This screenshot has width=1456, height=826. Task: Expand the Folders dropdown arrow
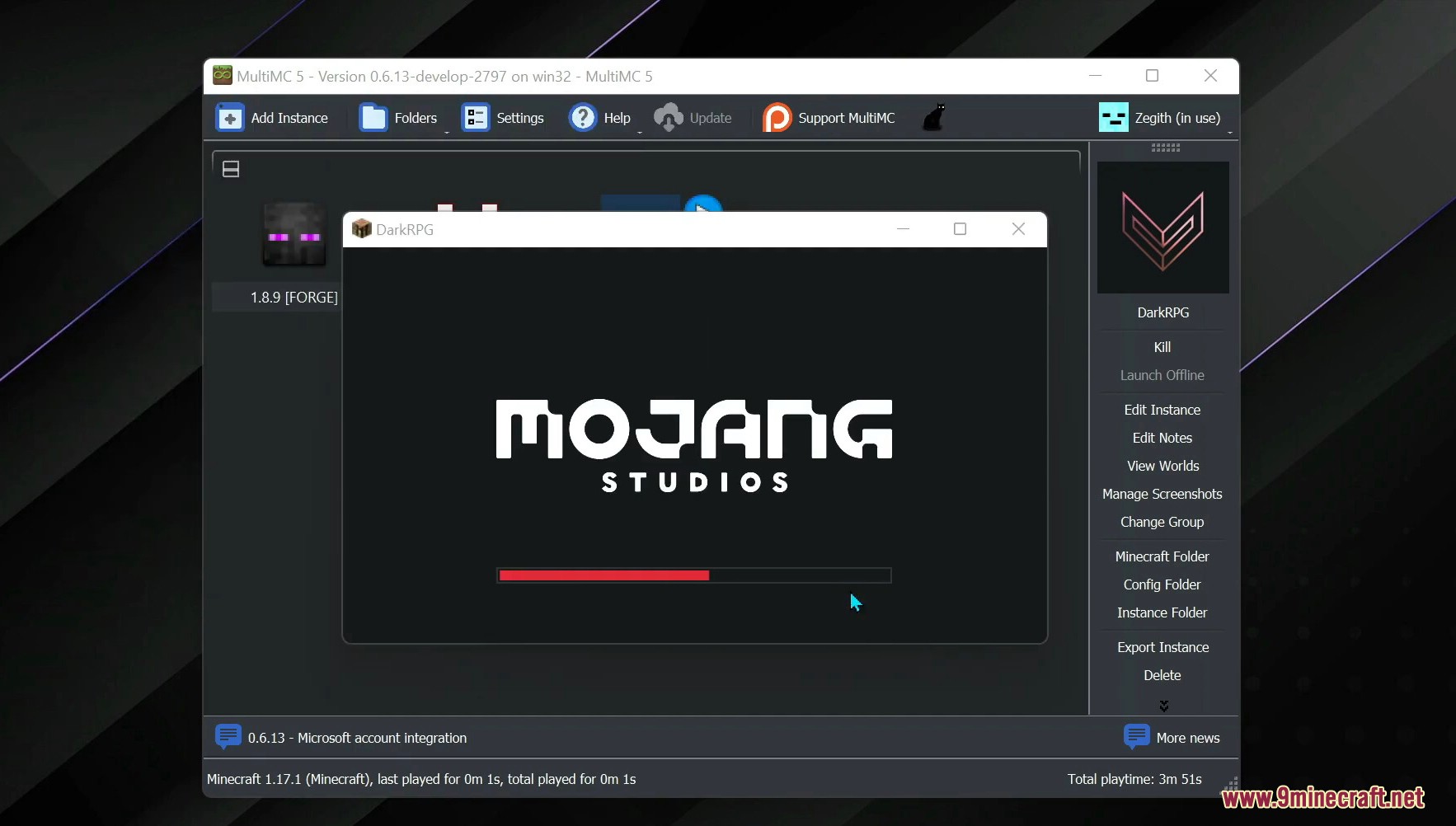[447, 131]
